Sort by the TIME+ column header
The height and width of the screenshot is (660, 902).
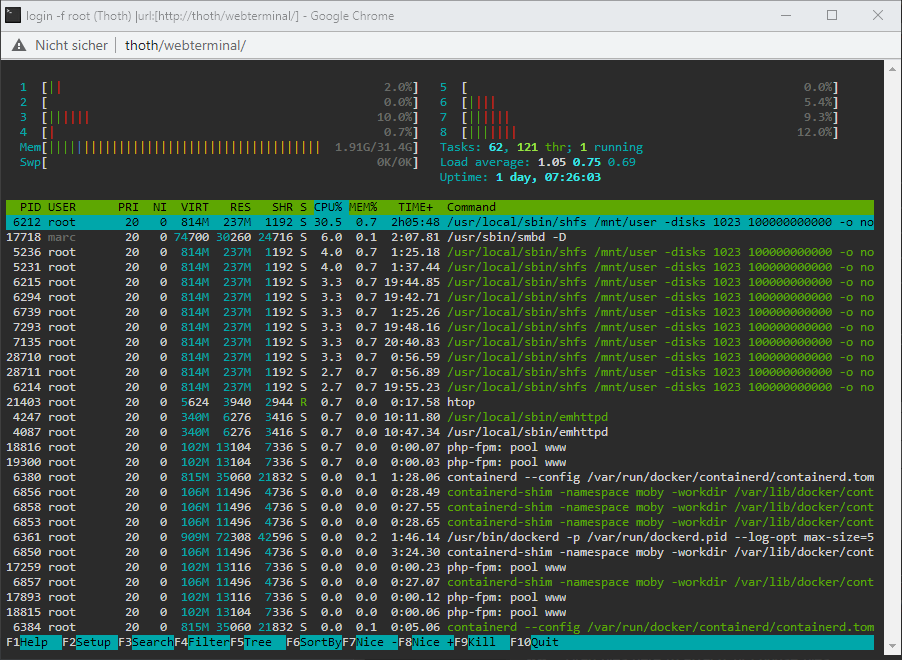coord(415,207)
